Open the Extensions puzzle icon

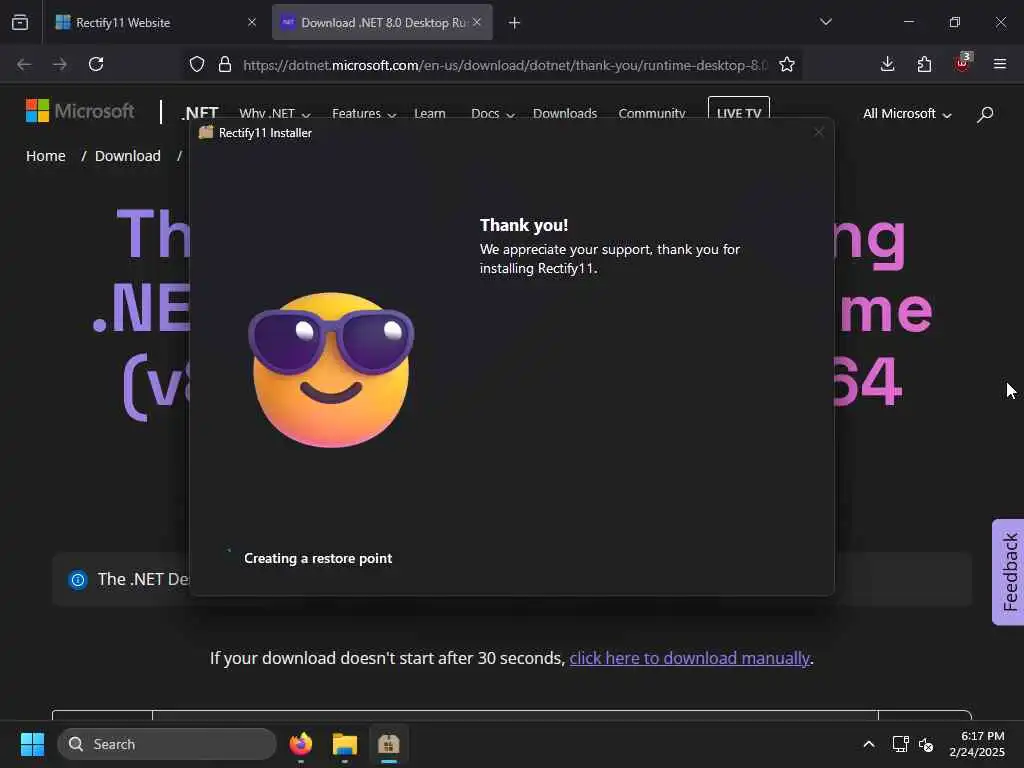[x=924, y=64]
